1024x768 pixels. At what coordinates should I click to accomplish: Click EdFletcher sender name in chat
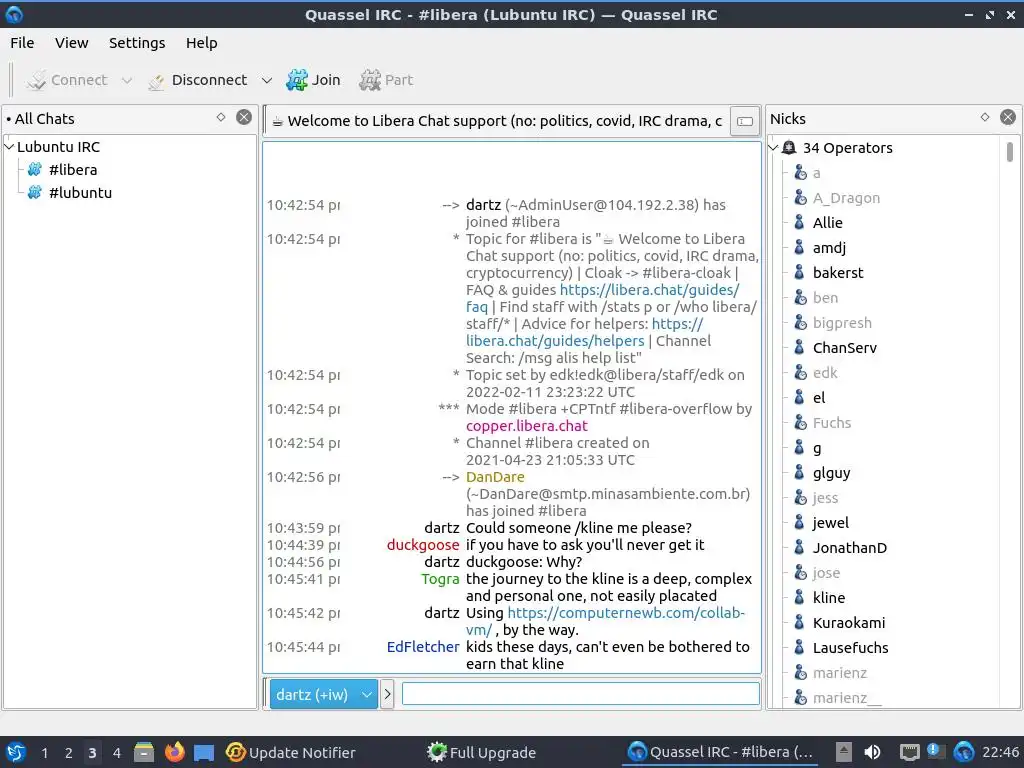tap(423, 647)
